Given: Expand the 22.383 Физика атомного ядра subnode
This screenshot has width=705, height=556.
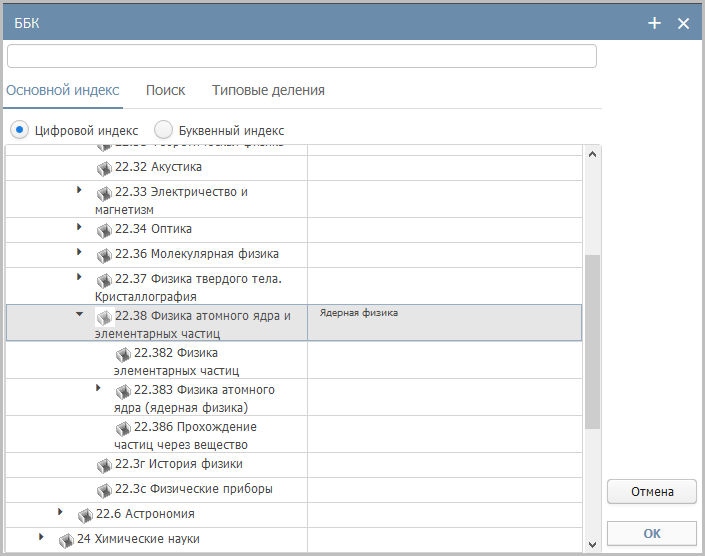Looking at the screenshot, I should tap(98, 387).
